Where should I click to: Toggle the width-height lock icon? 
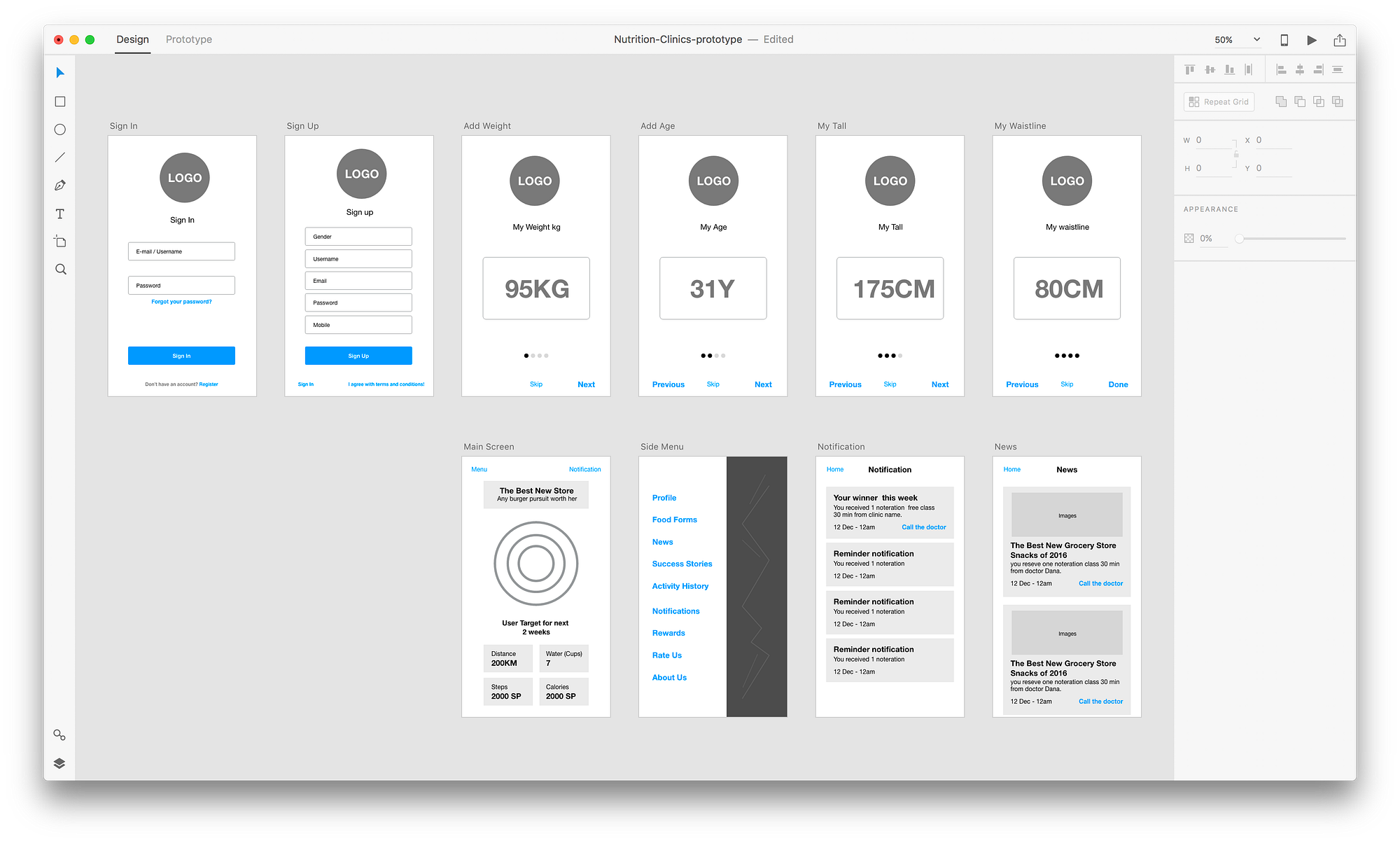pyautogui.click(x=1236, y=154)
